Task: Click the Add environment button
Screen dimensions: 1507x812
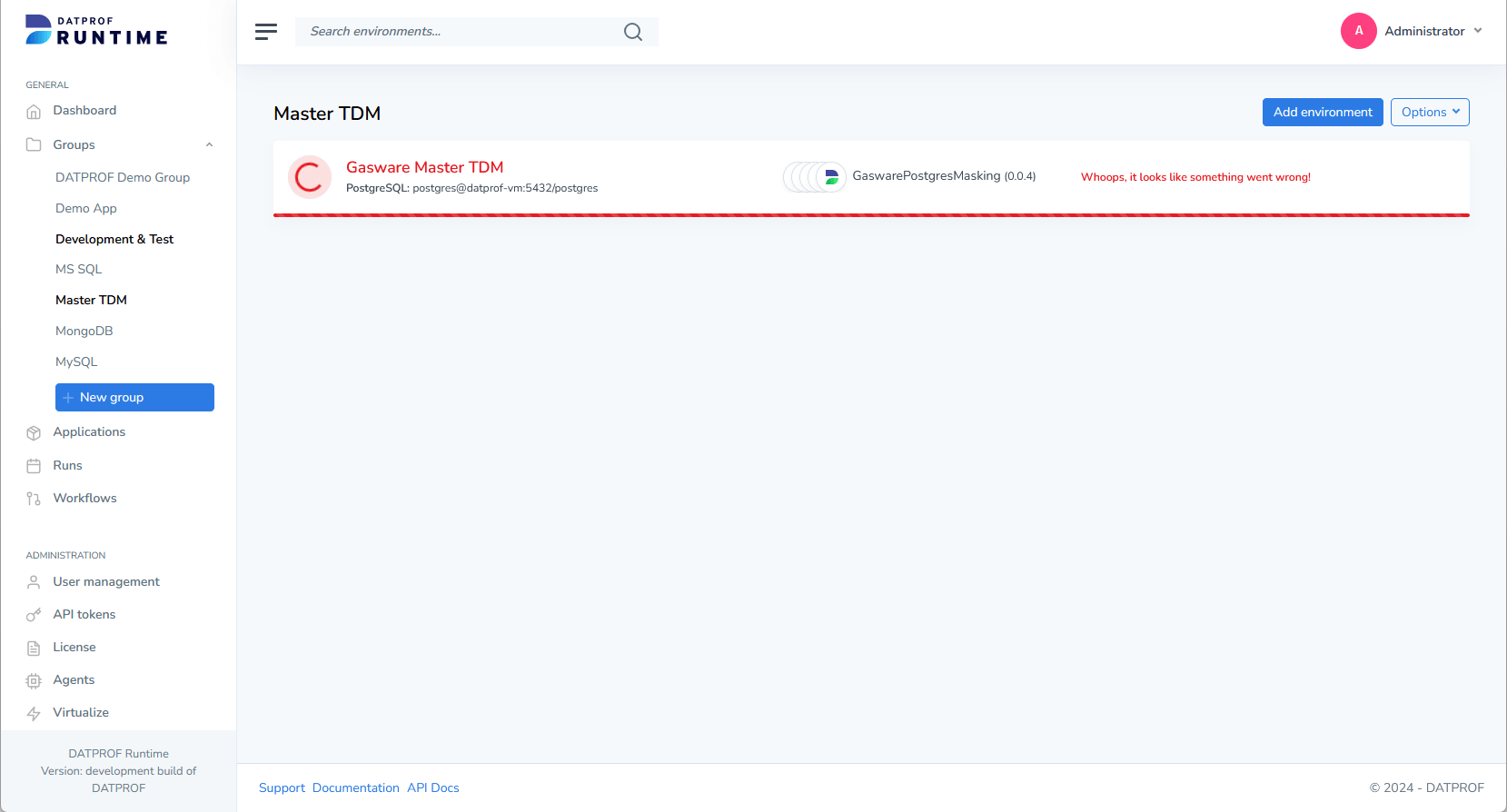Action: [x=1322, y=113]
